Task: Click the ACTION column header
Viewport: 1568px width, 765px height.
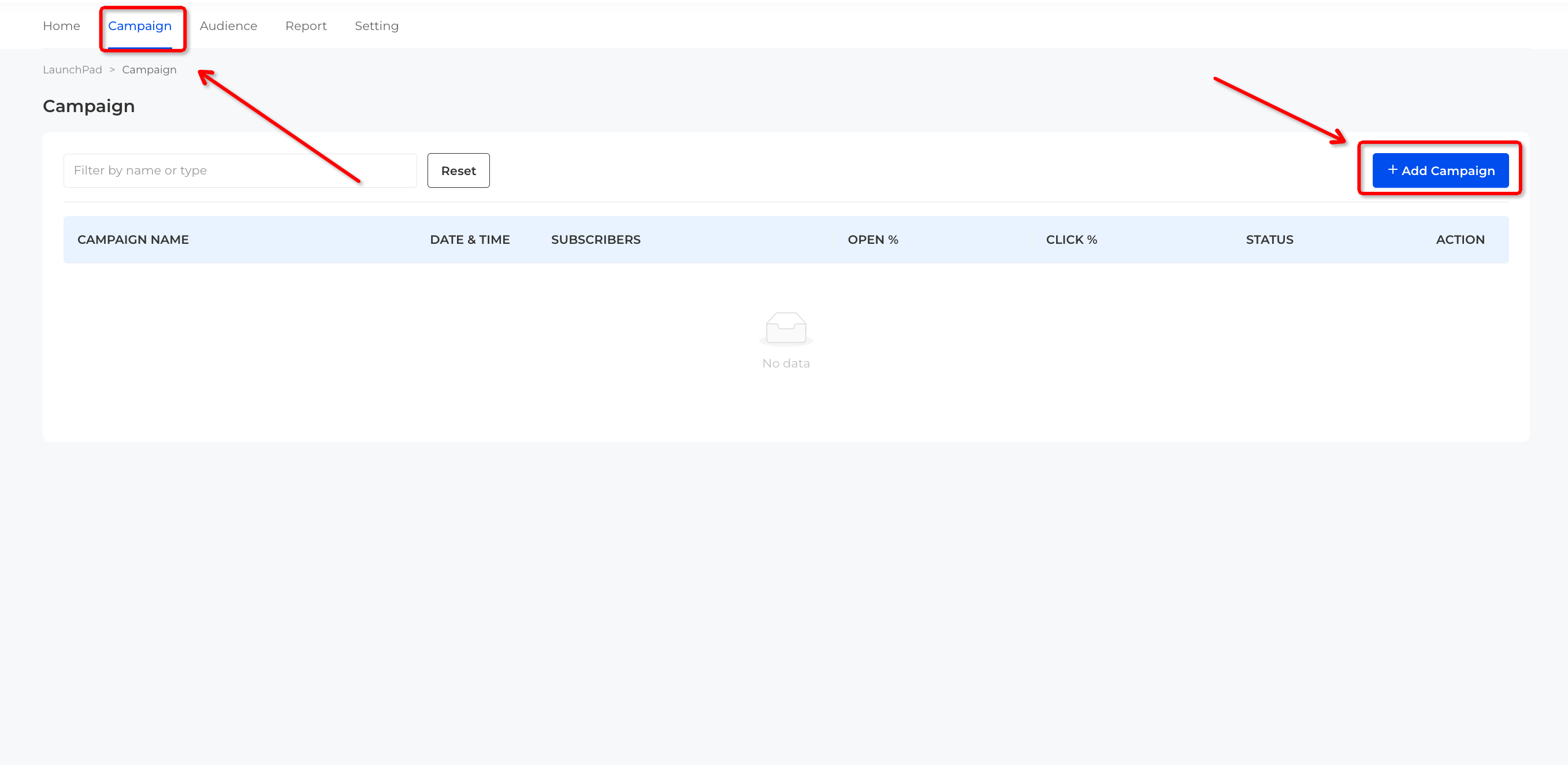Action: (1461, 240)
